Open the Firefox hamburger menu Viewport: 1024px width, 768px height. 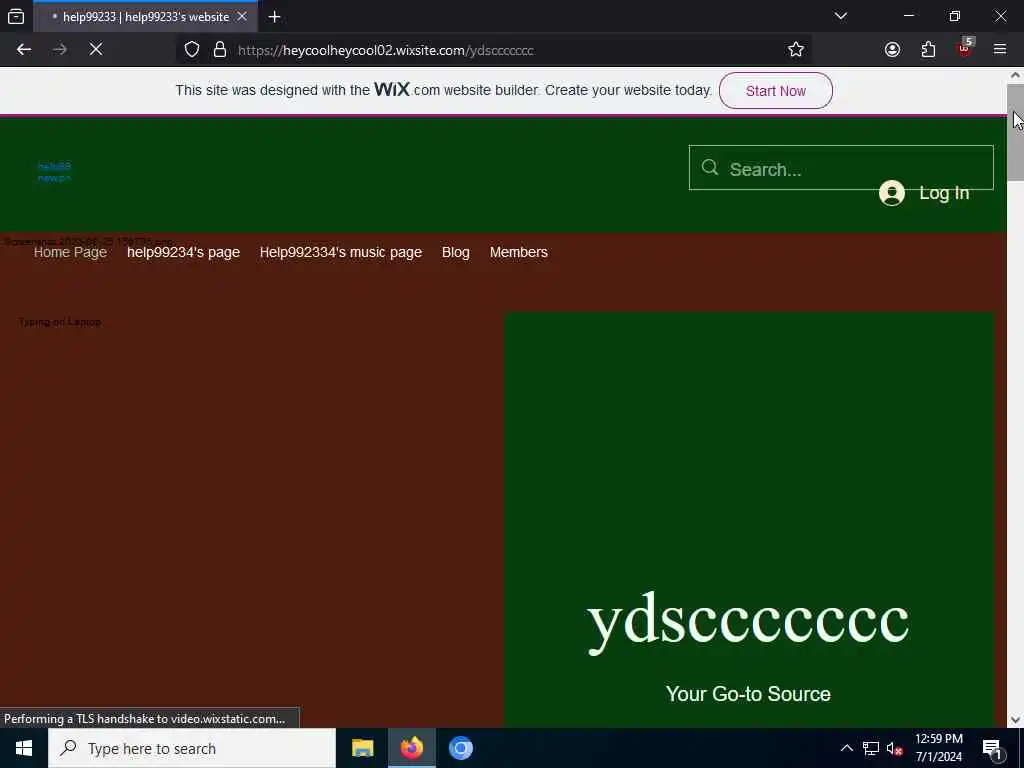click(1000, 50)
